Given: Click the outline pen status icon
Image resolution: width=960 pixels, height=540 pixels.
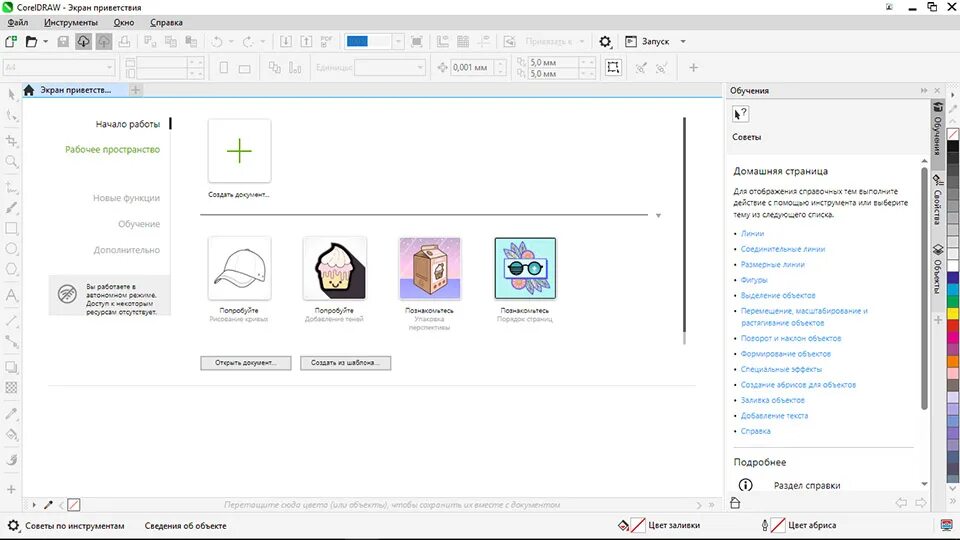Looking at the screenshot, I should pos(765,525).
